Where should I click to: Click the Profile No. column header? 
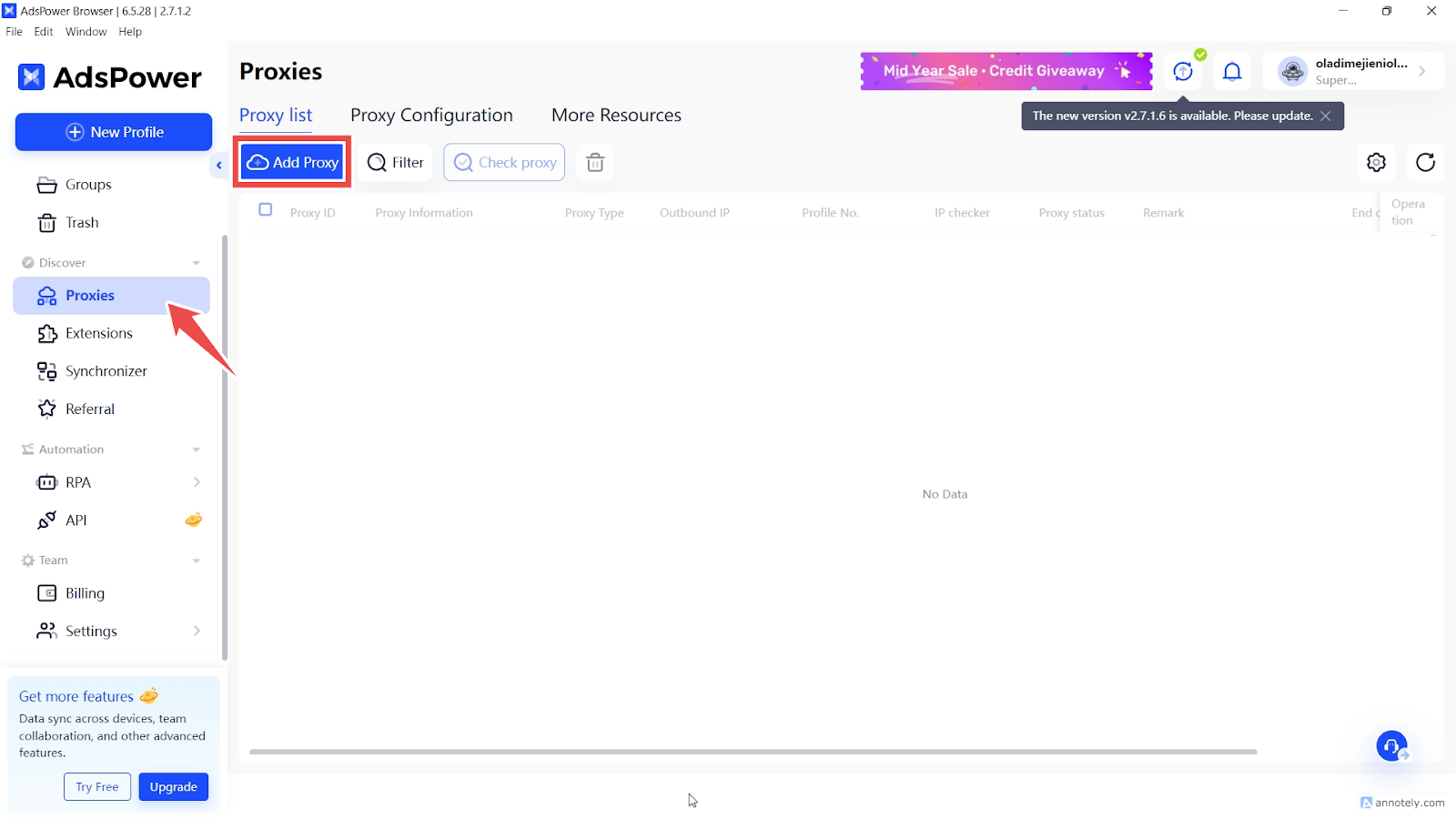(x=830, y=213)
